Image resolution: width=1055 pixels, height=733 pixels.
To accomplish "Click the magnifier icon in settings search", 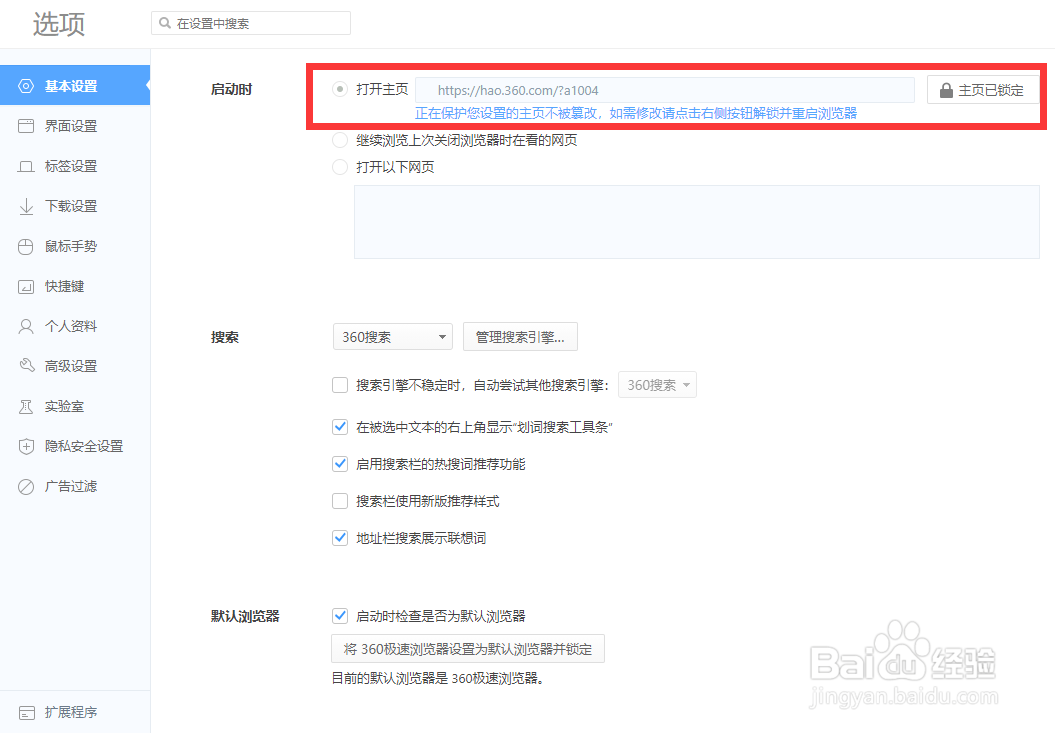I will pos(165,24).
